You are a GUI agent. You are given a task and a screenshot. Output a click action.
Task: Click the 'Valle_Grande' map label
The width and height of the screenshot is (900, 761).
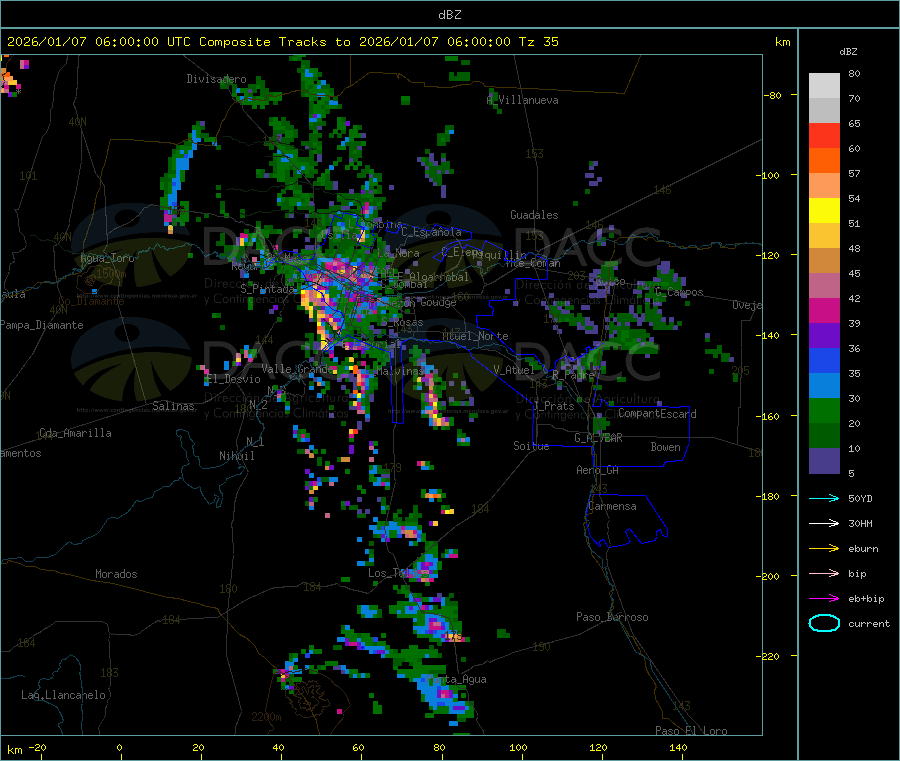coord(297,368)
